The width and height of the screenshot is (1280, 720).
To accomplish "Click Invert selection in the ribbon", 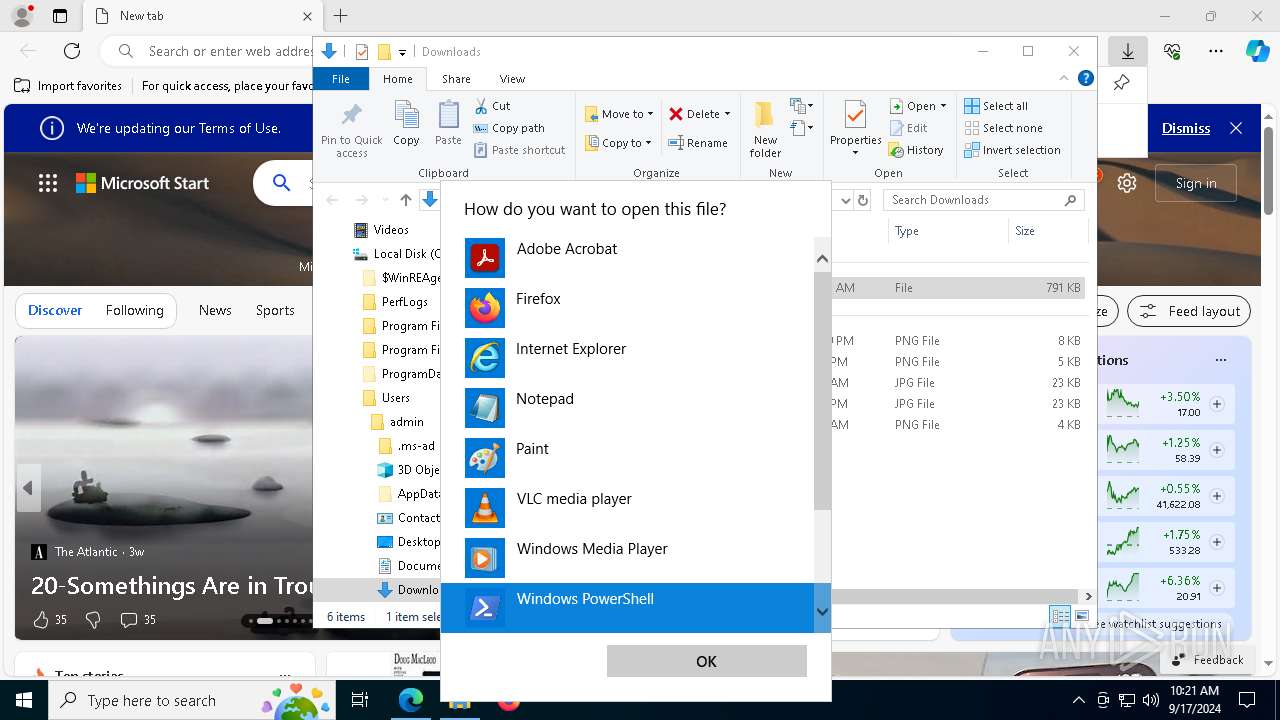I will [1012, 150].
